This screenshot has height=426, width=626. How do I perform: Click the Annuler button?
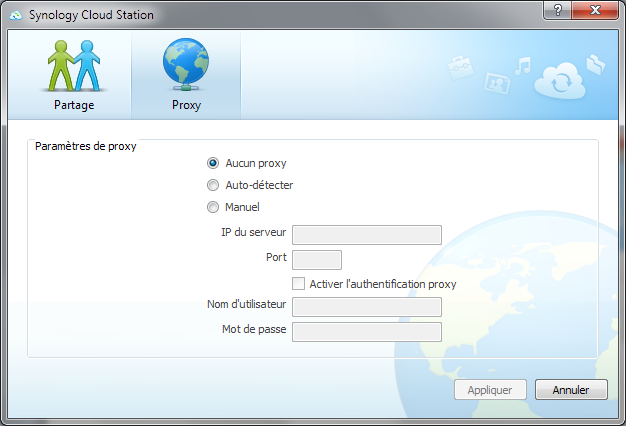pyautogui.click(x=571, y=390)
